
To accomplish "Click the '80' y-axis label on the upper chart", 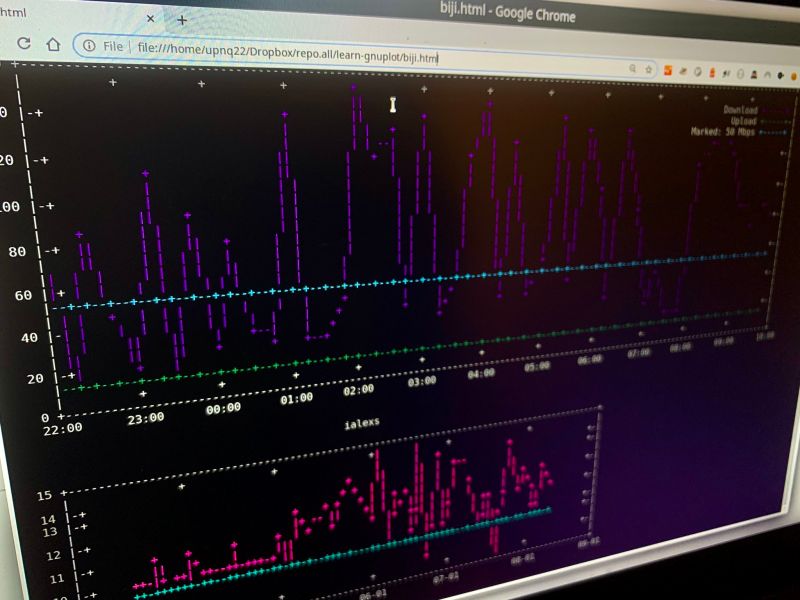I will pos(17,252).
